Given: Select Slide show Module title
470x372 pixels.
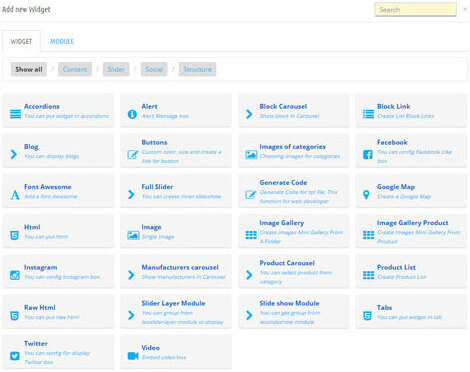Looking at the screenshot, I should 289,303.
